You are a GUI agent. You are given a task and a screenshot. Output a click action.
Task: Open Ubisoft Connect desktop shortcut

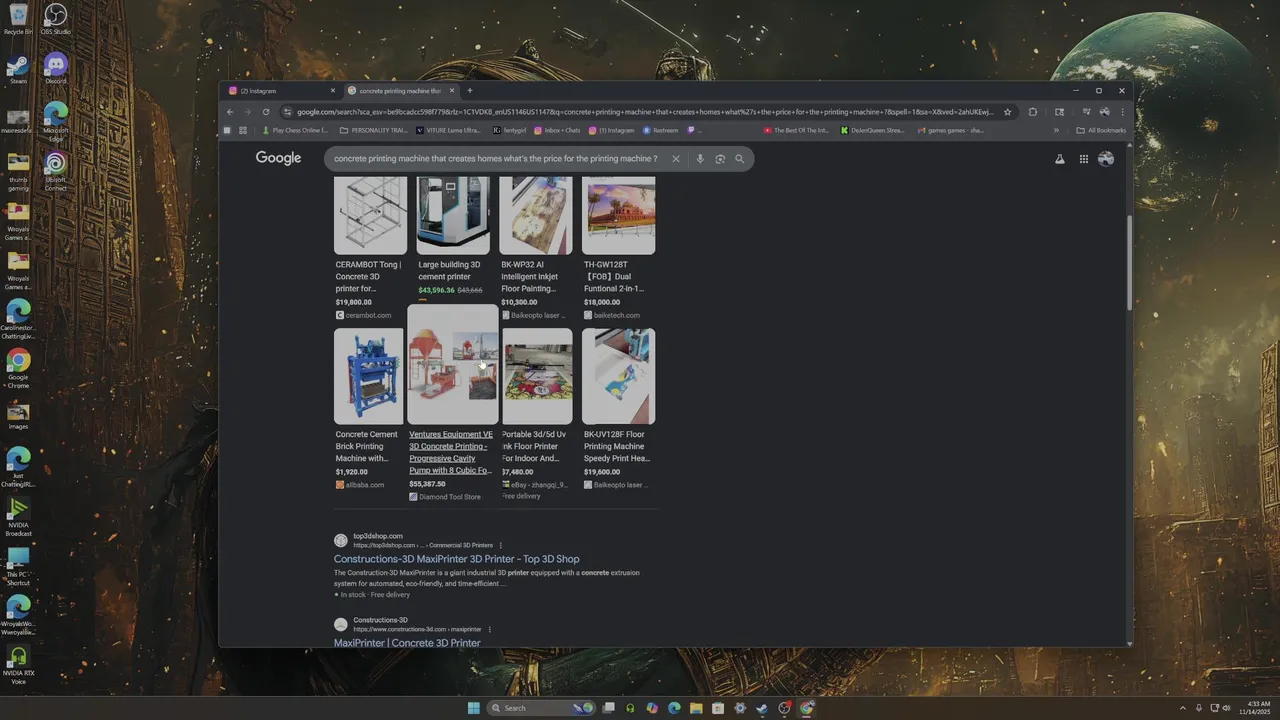[56, 170]
